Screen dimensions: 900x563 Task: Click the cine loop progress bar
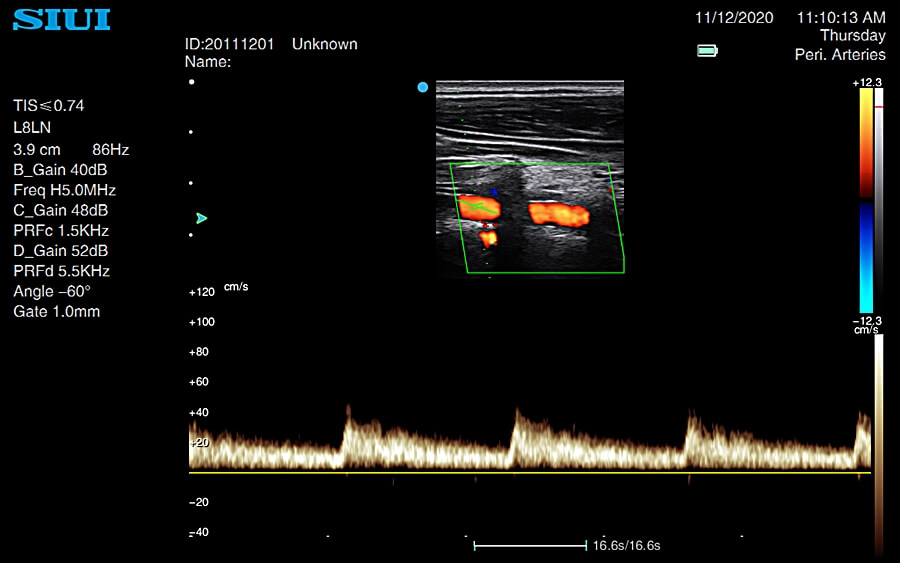coord(530,545)
